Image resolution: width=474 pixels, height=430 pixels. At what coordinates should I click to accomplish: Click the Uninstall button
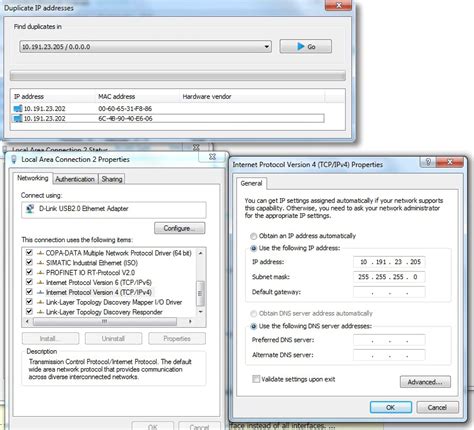[113, 339]
